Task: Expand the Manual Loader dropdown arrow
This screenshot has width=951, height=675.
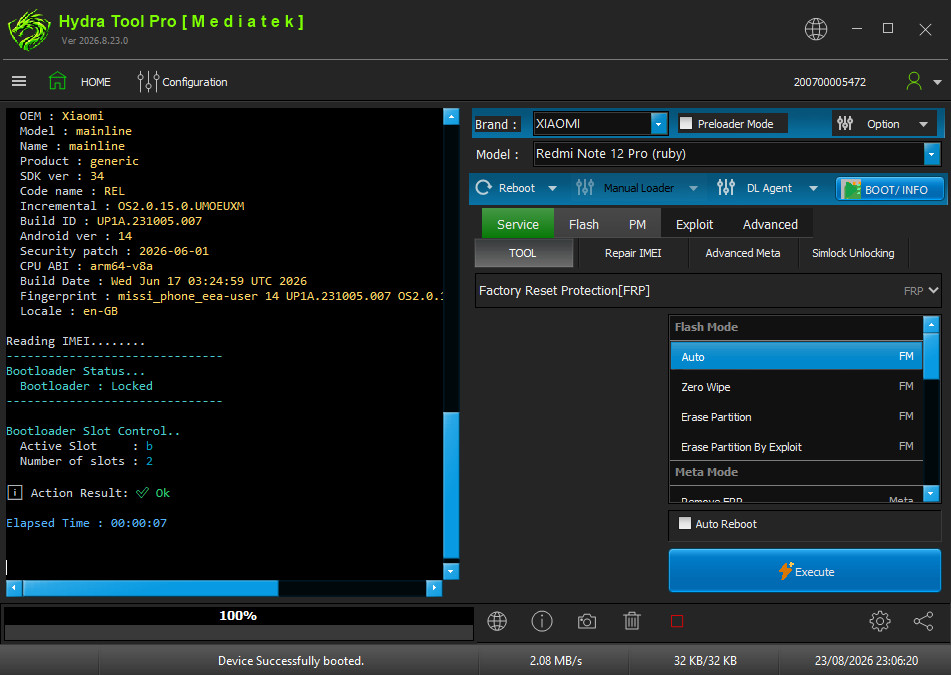Action: point(693,189)
